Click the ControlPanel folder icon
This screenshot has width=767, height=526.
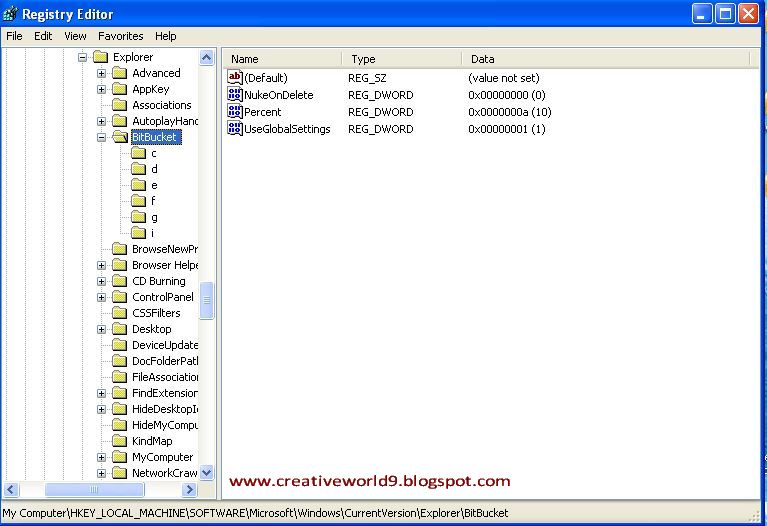pos(119,297)
